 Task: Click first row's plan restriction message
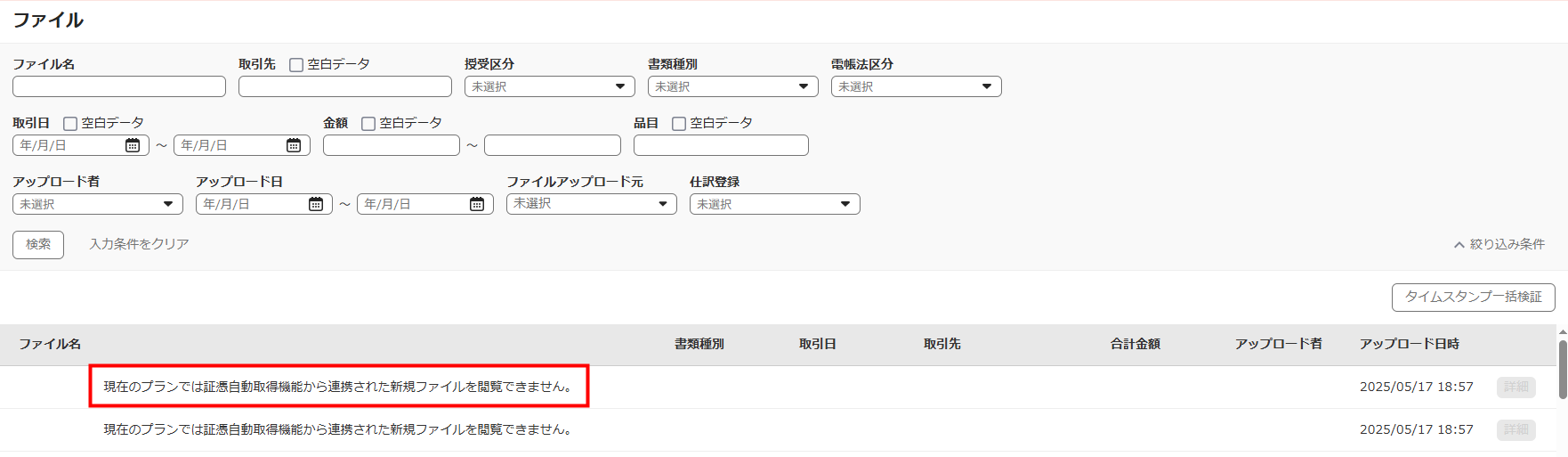(x=339, y=387)
